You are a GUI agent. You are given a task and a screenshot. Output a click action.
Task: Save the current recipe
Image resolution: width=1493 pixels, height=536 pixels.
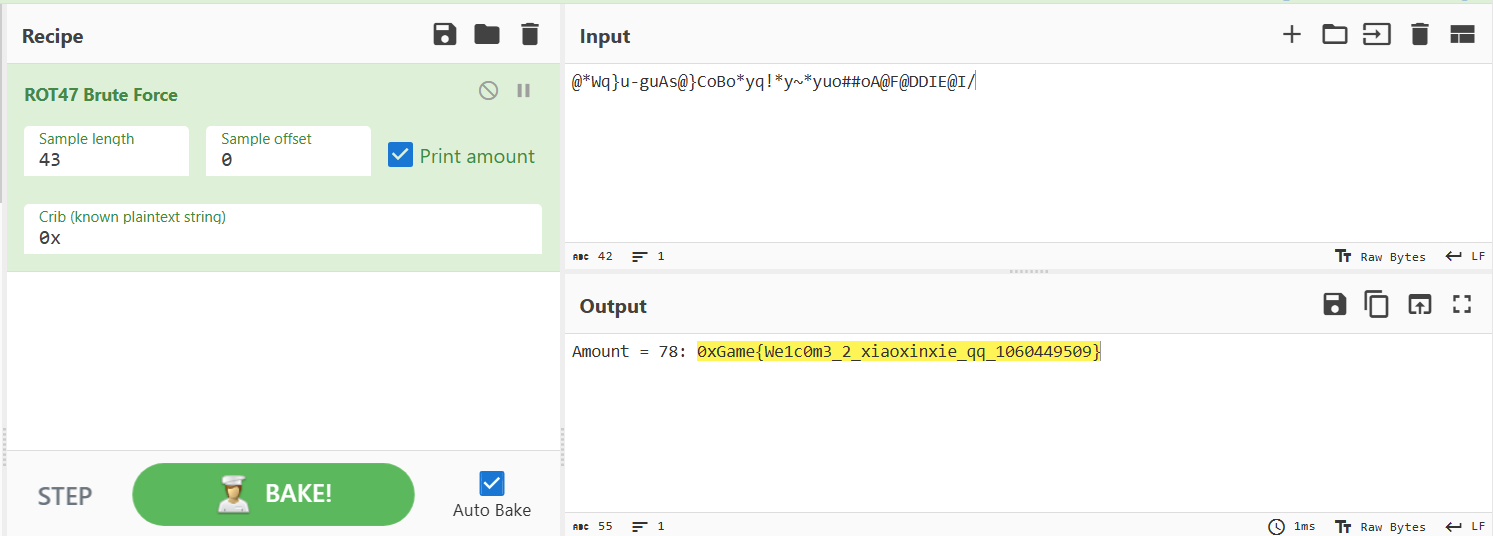pos(445,35)
